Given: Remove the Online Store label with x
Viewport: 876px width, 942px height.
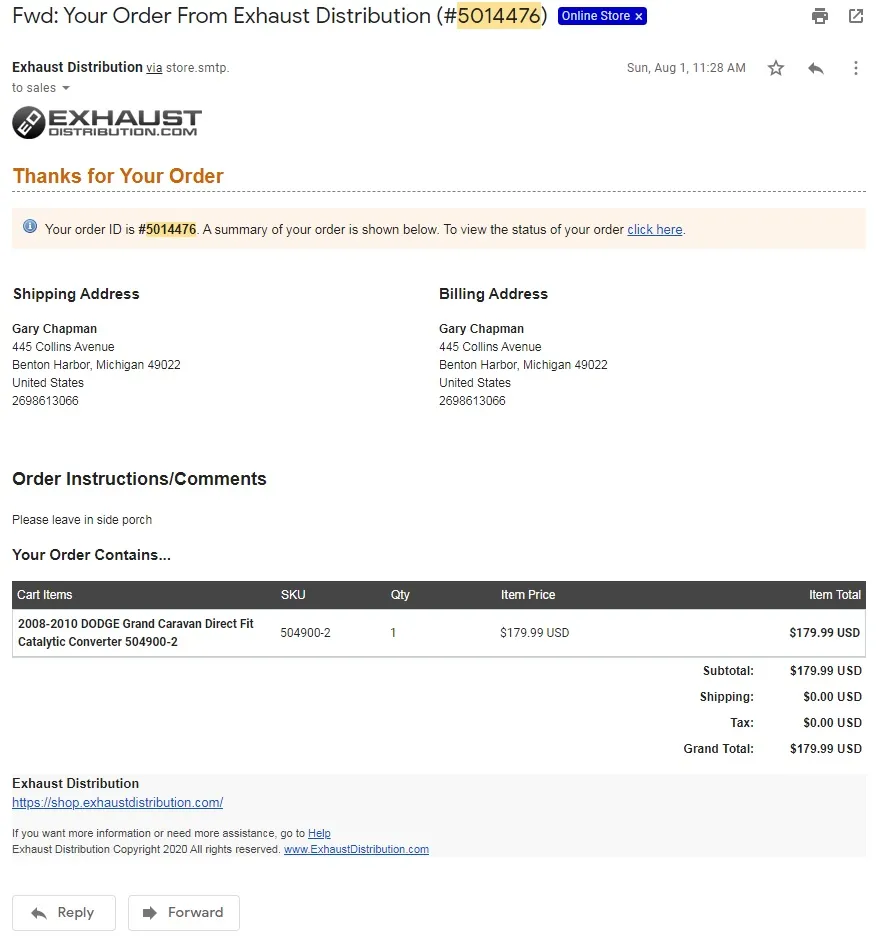Looking at the screenshot, I should point(639,16).
